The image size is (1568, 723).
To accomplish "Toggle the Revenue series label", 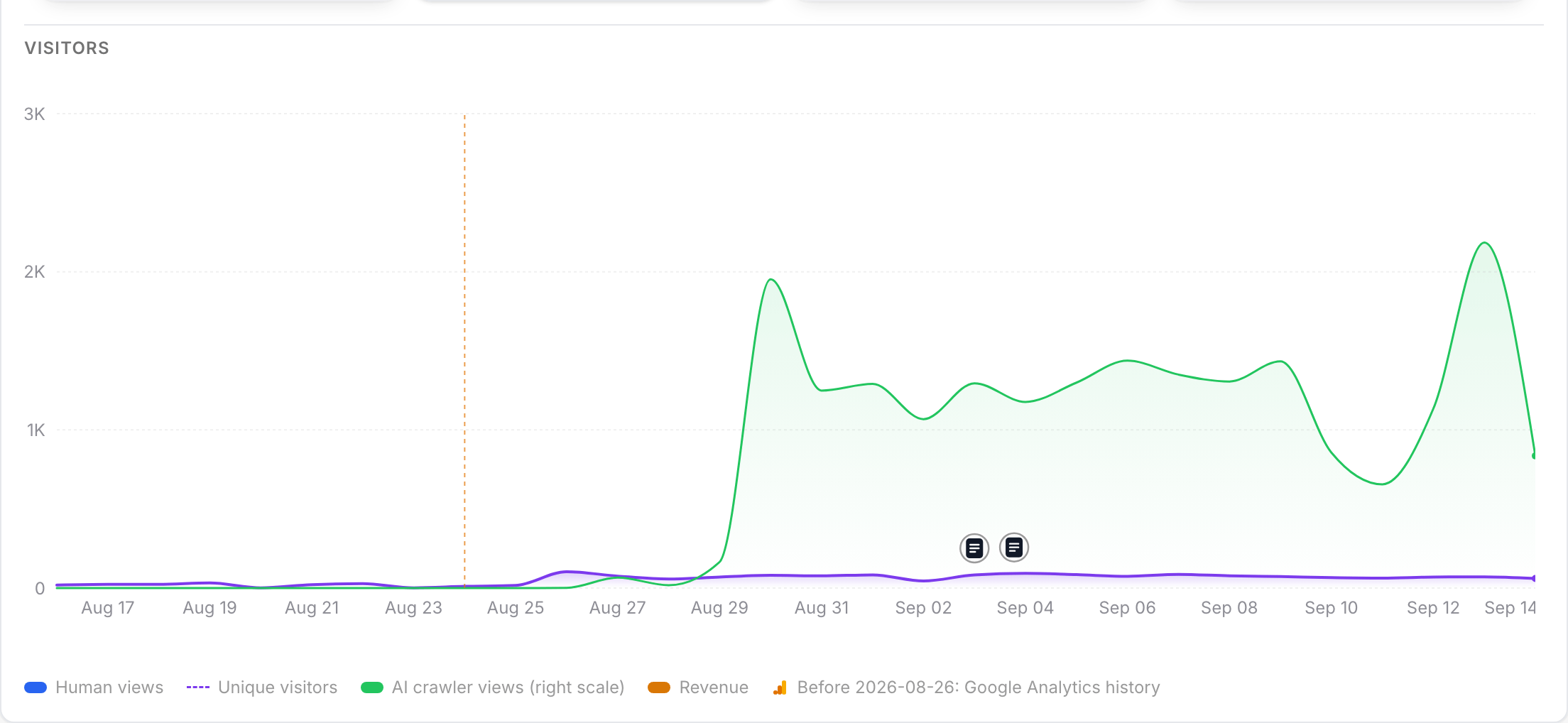I will [x=714, y=687].
